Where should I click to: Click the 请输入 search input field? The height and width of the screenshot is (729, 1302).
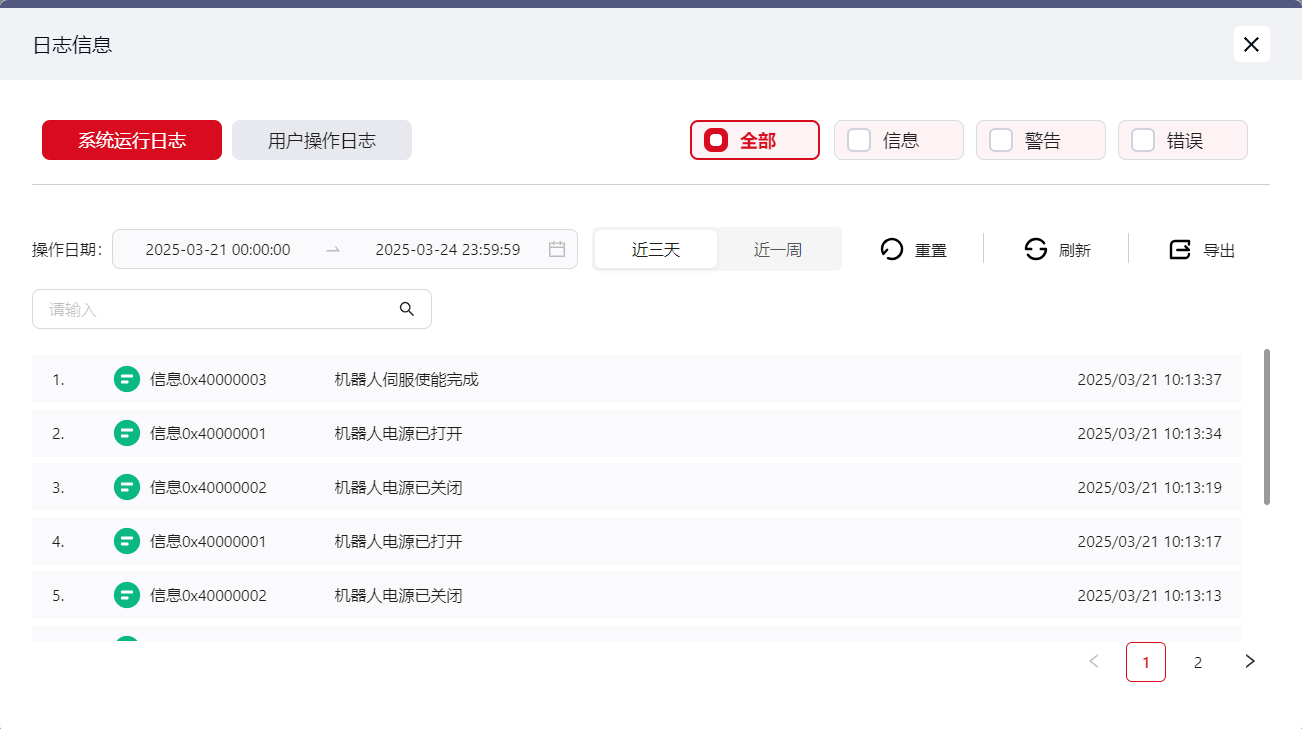point(215,309)
